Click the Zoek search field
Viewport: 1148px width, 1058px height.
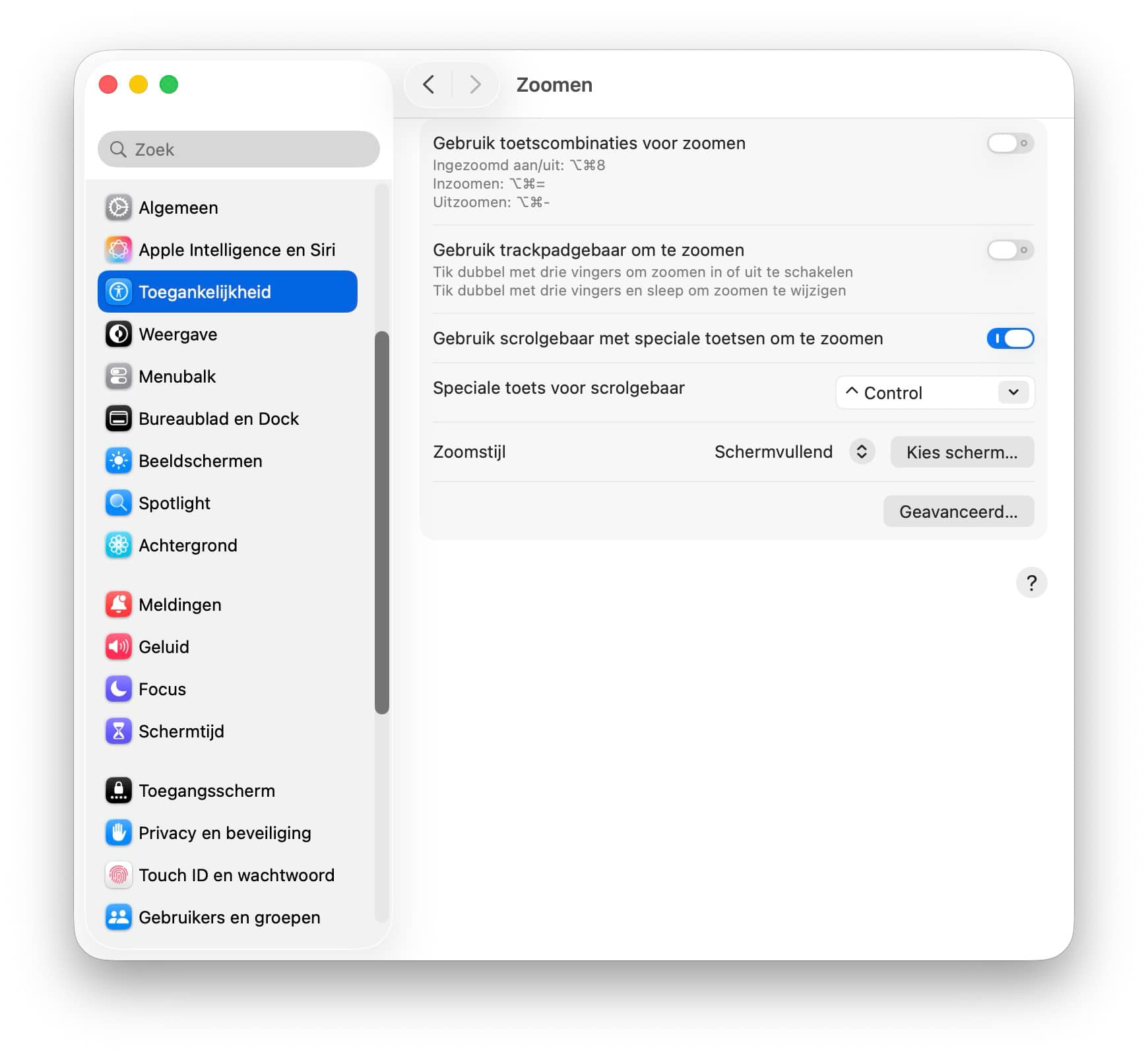239,150
